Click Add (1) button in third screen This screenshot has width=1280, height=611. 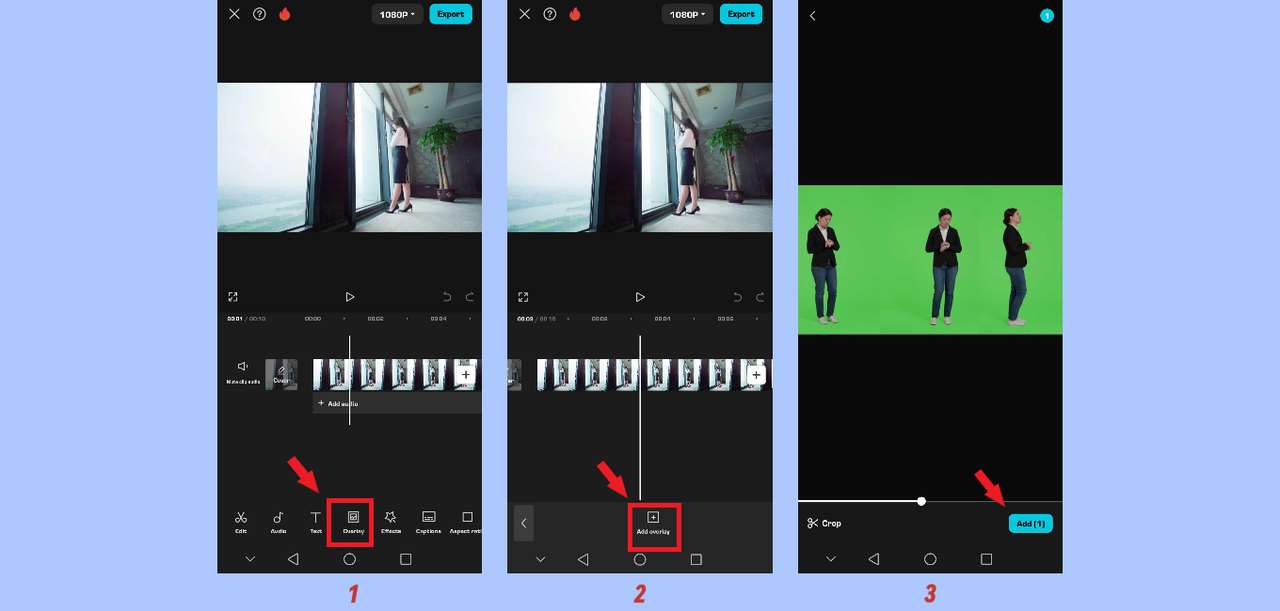(x=1030, y=523)
